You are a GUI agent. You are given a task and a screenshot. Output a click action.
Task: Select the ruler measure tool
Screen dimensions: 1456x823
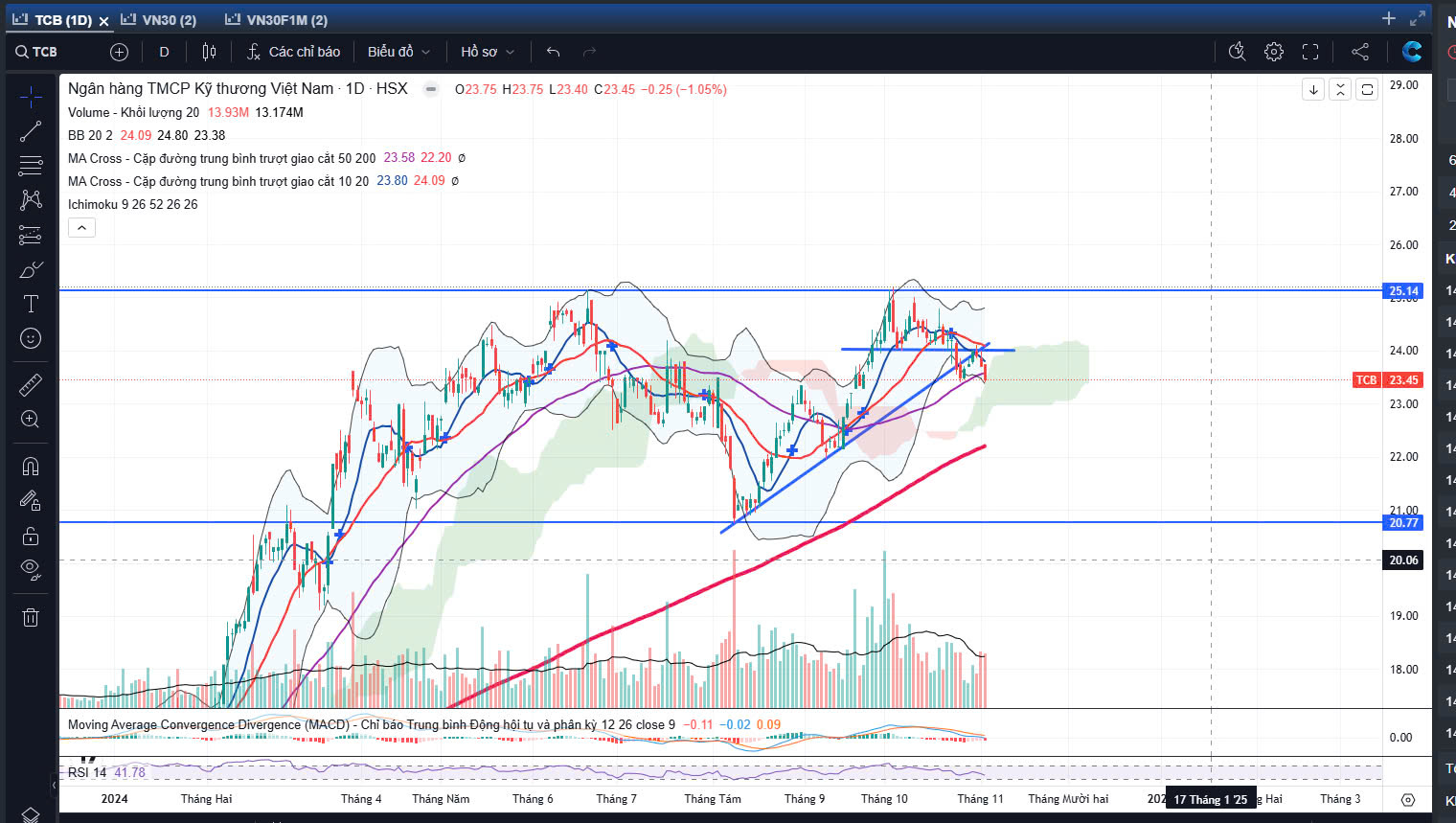[x=31, y=384]
